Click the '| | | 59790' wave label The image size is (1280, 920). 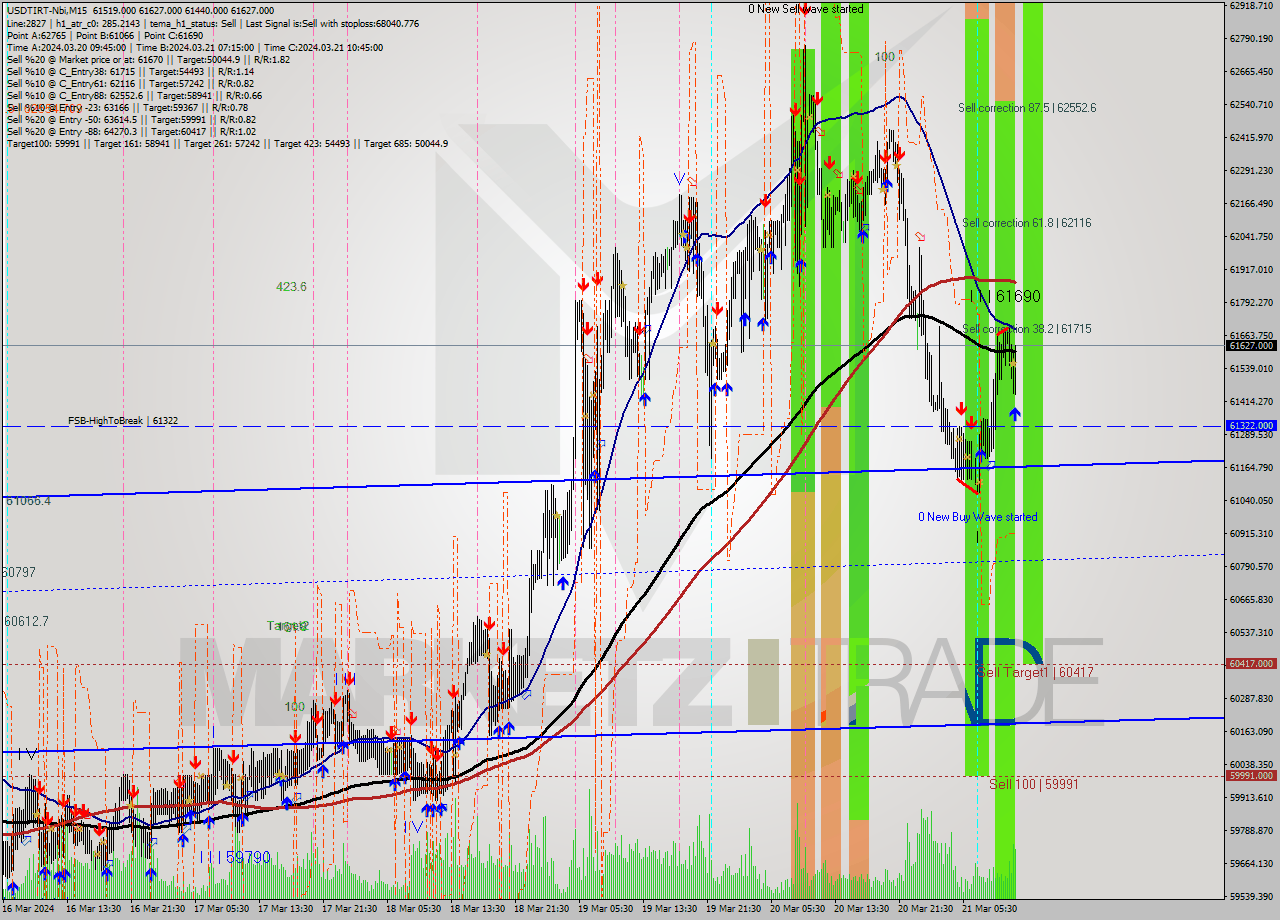pyautogui.click(x=235, y=858)
